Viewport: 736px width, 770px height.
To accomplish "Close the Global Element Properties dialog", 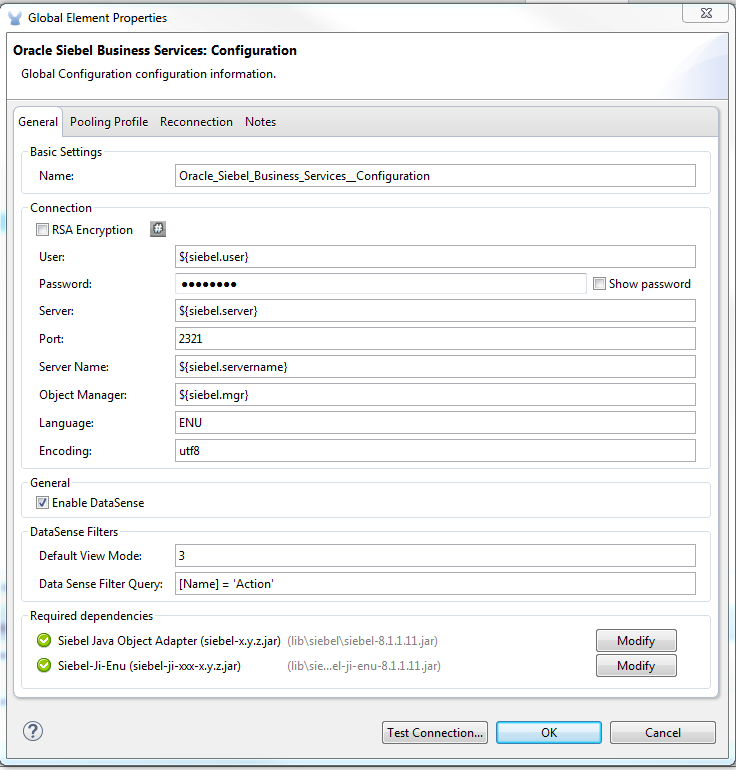I will pos(706,13).
